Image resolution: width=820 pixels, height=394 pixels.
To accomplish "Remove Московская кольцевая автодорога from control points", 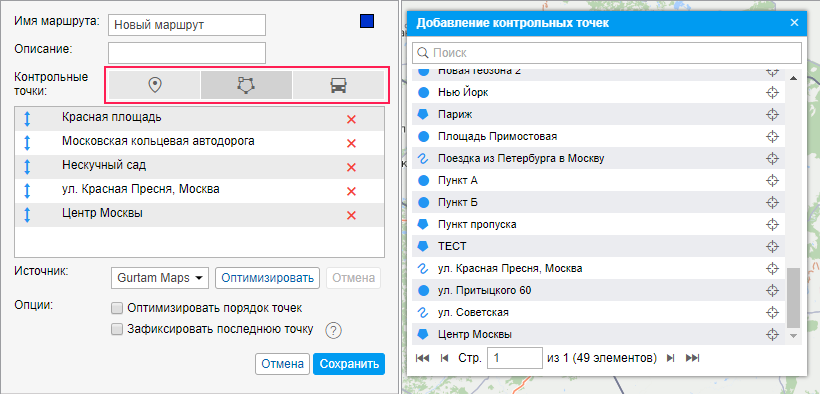I will [x=351, y=143].
